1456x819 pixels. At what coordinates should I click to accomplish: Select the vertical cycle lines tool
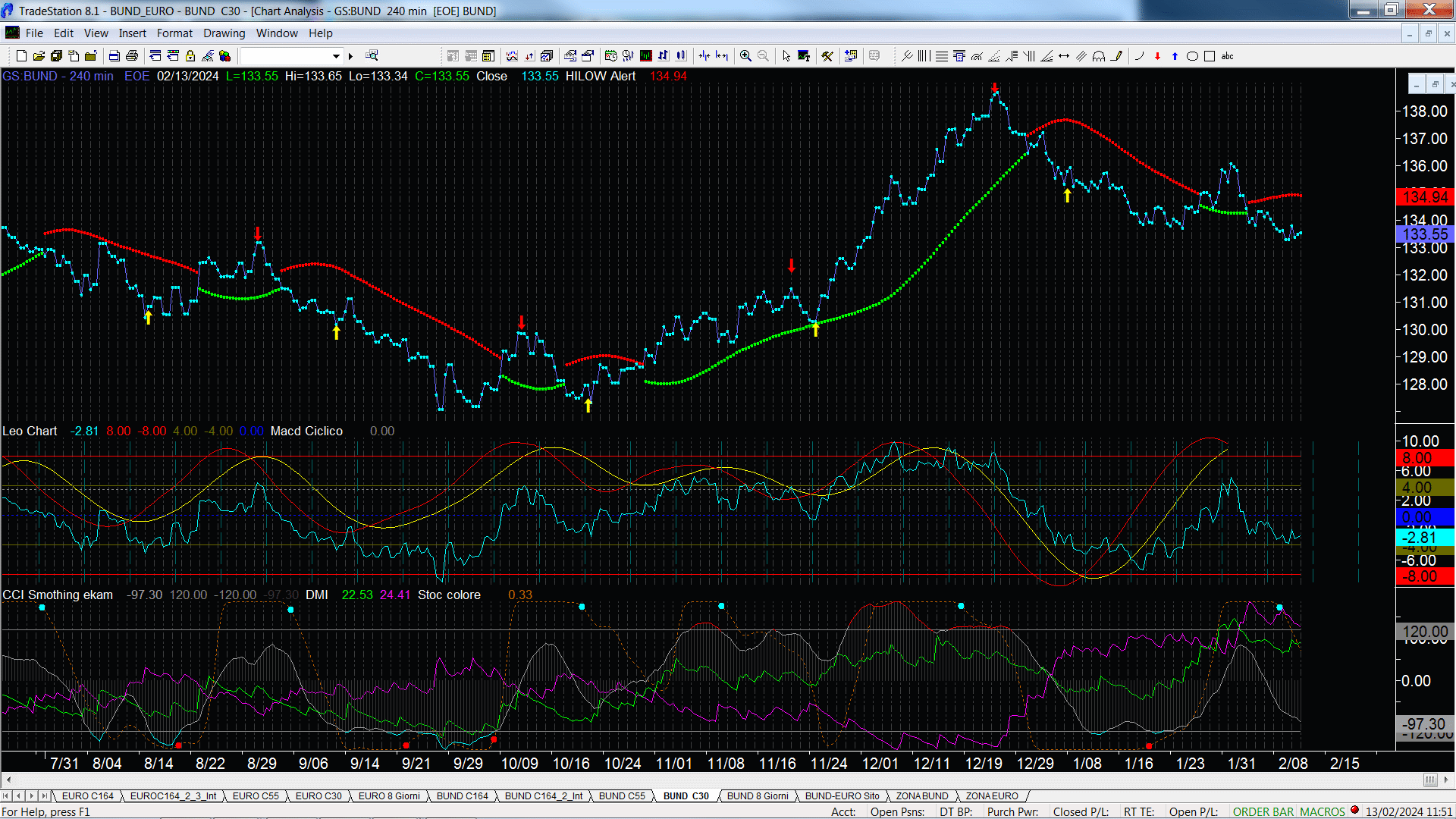pos(924,55)
